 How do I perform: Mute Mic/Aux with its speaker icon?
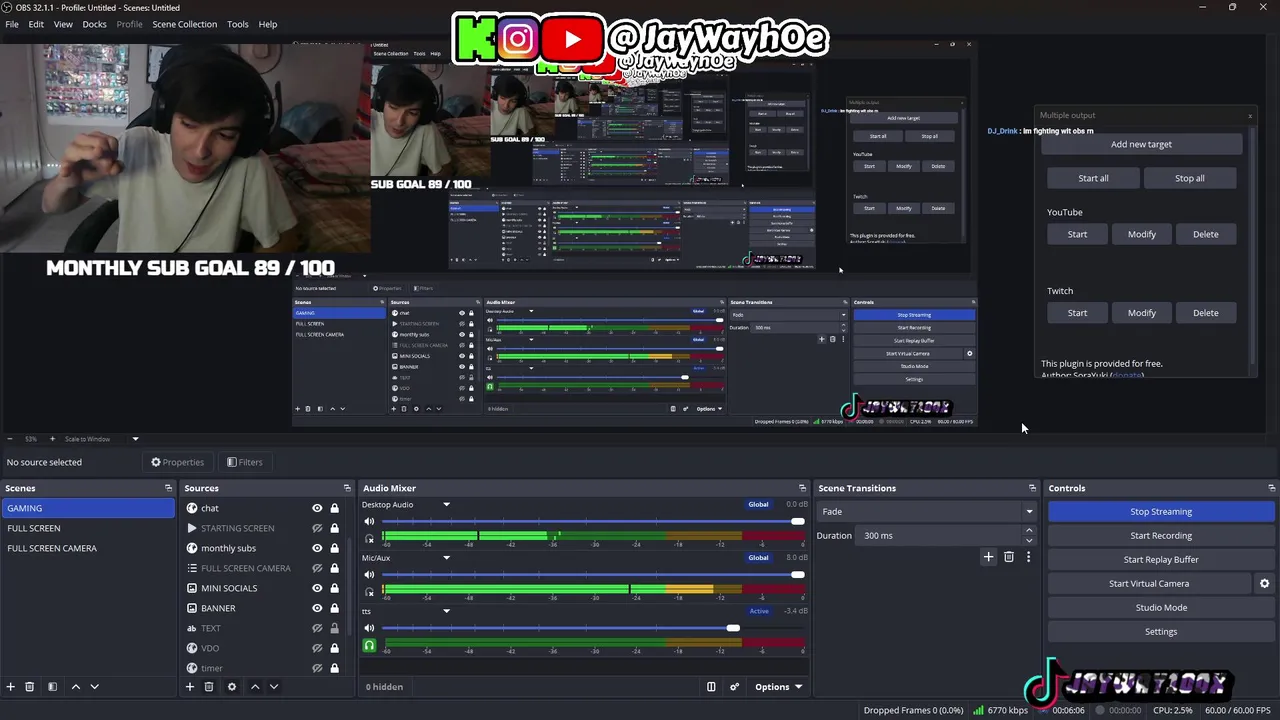(369, 575)
